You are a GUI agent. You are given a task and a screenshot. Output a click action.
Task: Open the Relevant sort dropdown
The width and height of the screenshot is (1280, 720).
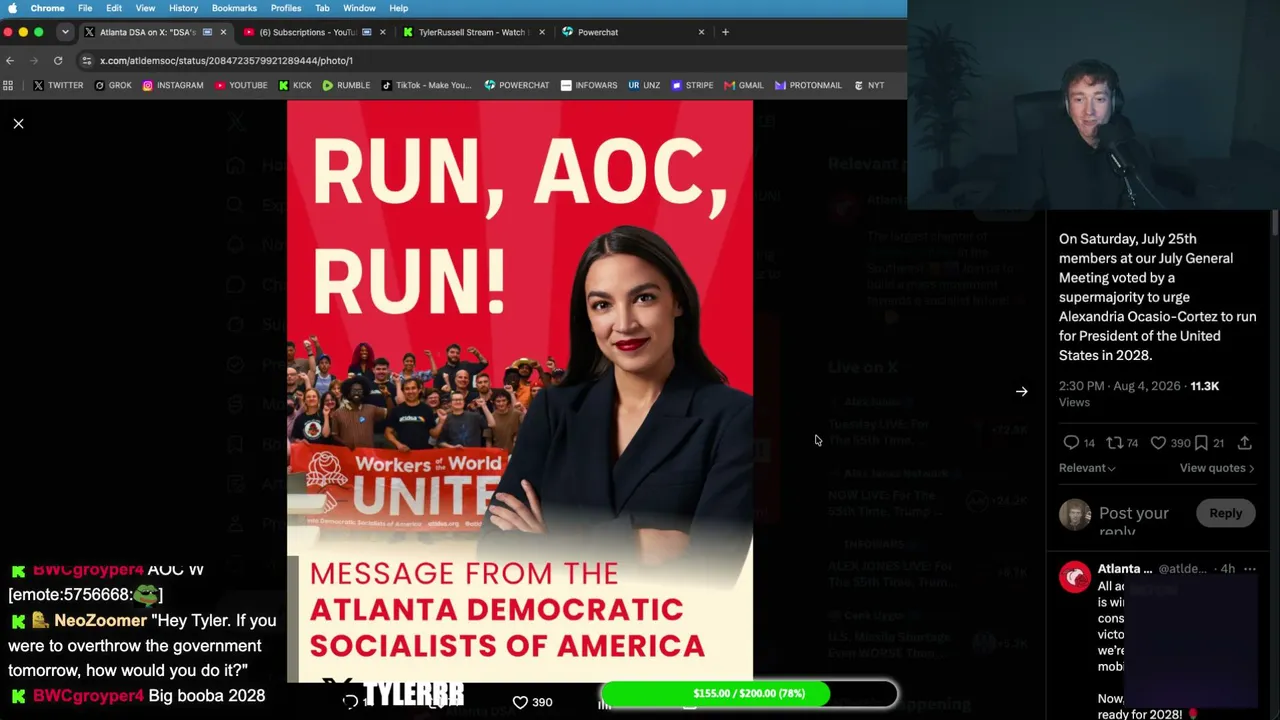click(1087, 468)
